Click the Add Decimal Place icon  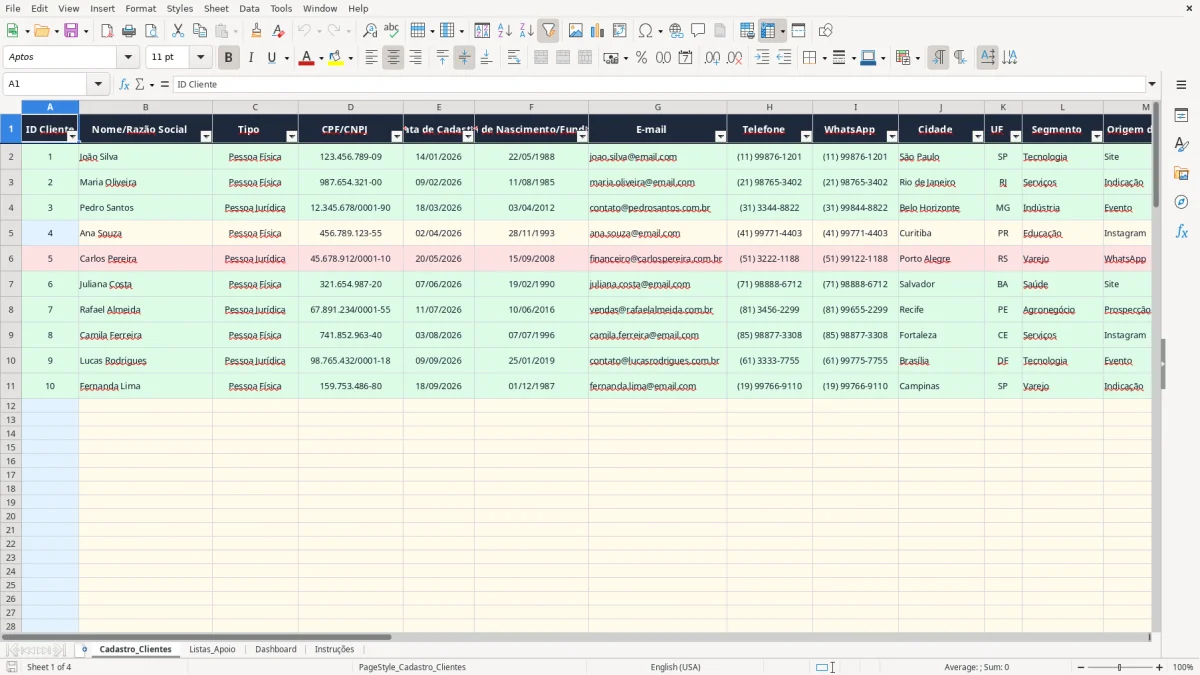click(712, 58)
